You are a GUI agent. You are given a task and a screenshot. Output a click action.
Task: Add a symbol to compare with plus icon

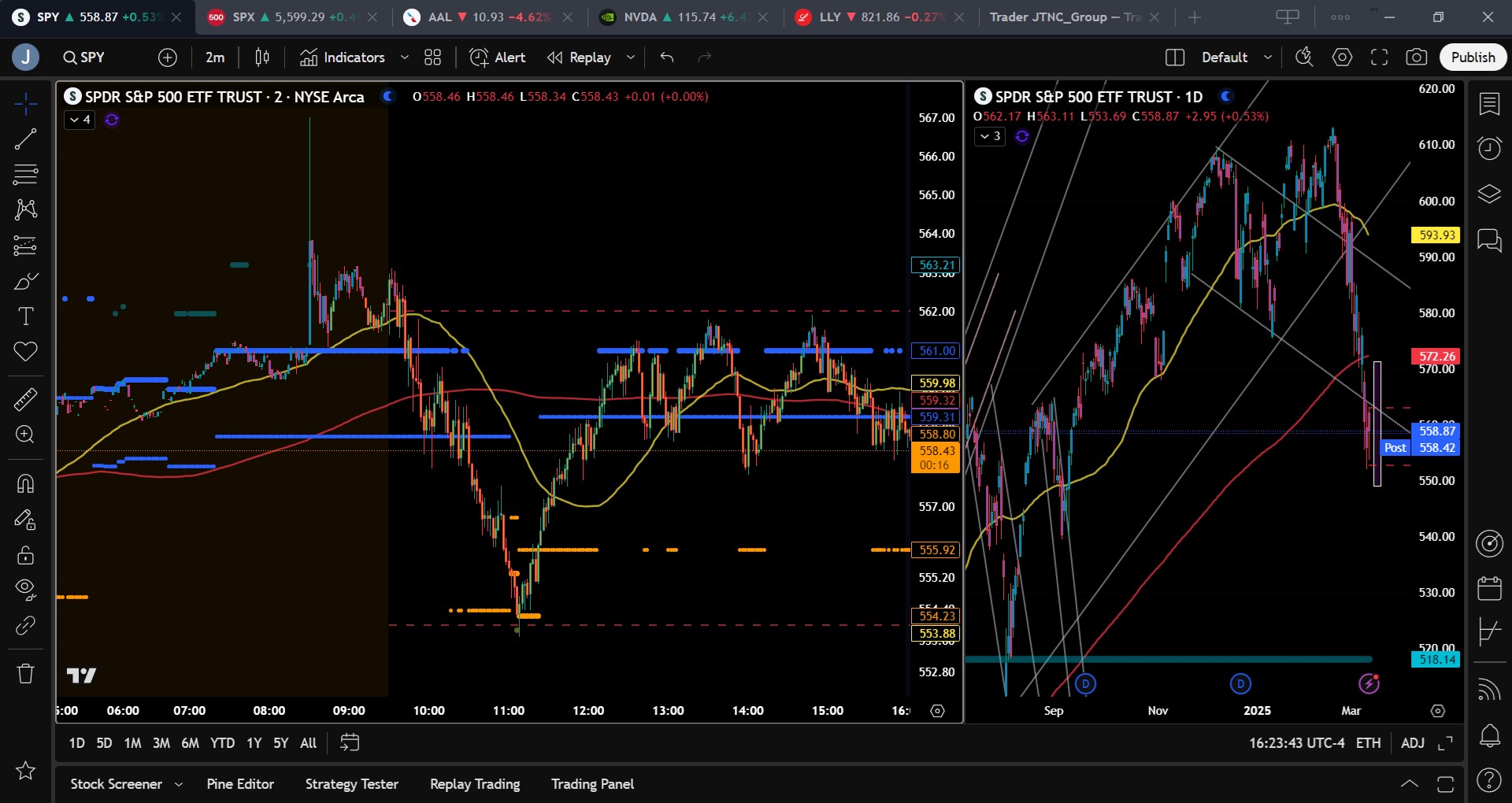[168, 57]
